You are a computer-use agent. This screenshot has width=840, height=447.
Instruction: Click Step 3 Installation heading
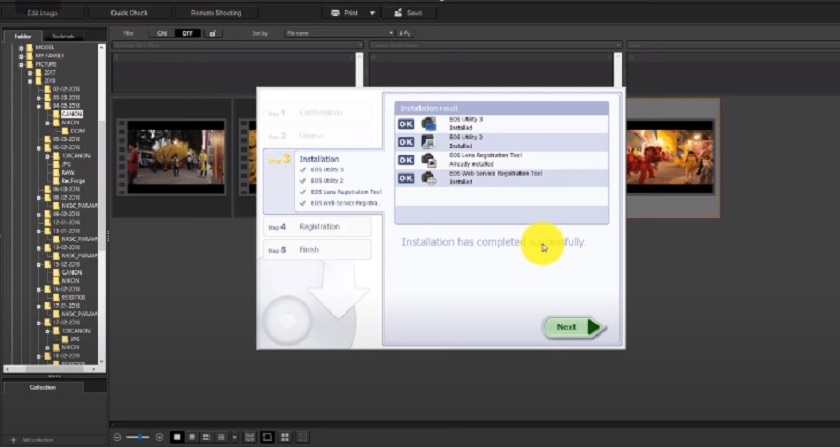(x=319, y=159)
